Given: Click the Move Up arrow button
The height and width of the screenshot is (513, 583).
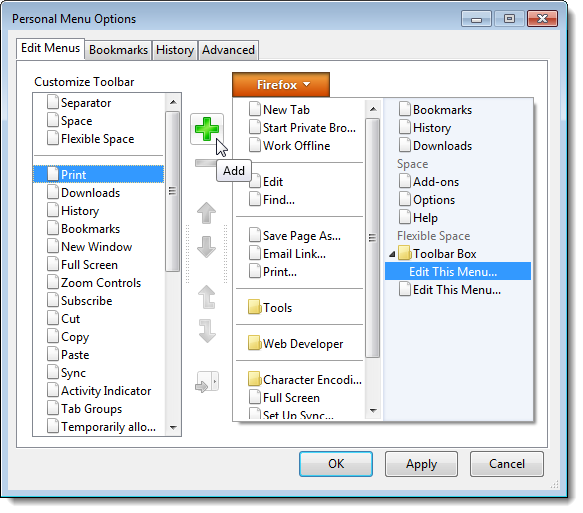Looking at the screenshot, I should [206, 213].
